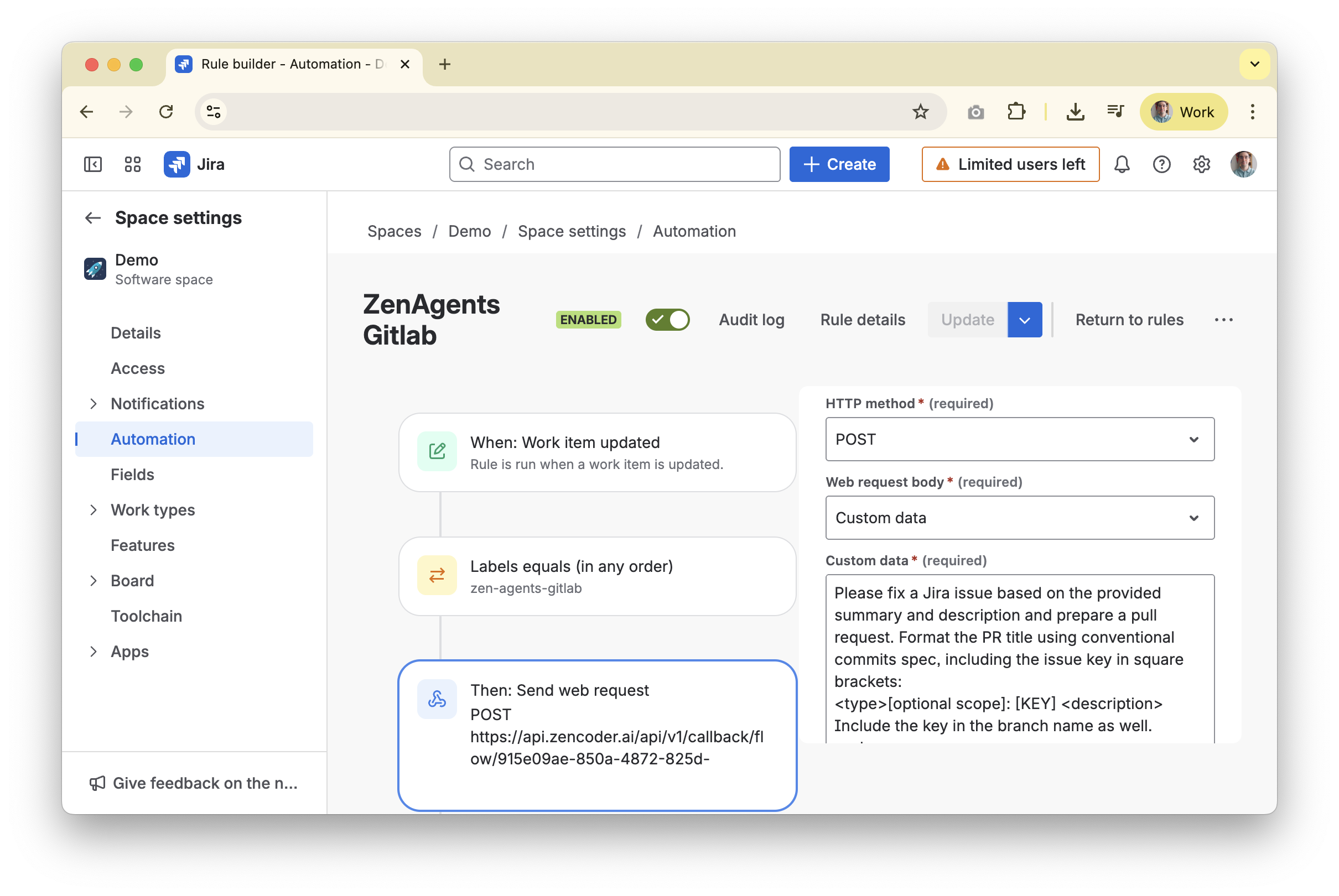
Task: Expand the Work types section
Action: tap(152, 510)
